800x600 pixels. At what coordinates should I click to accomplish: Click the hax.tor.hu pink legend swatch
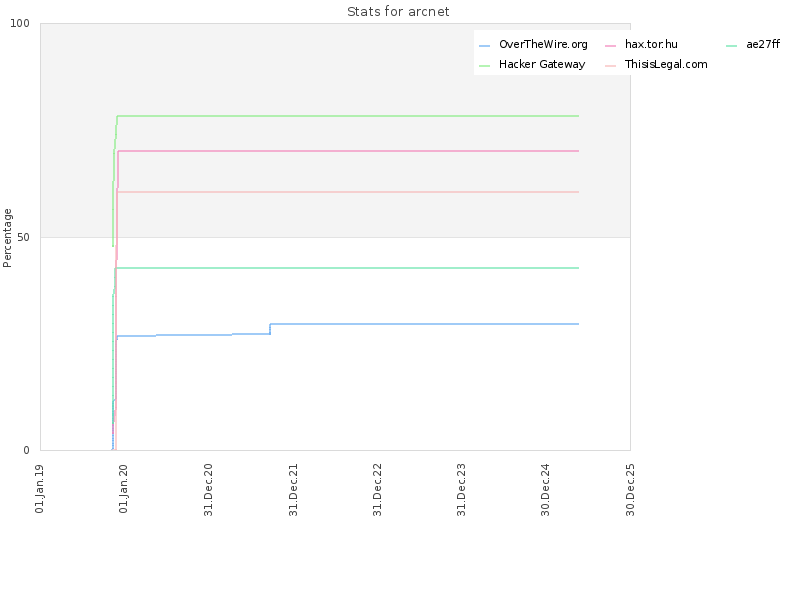click(611, 46)
